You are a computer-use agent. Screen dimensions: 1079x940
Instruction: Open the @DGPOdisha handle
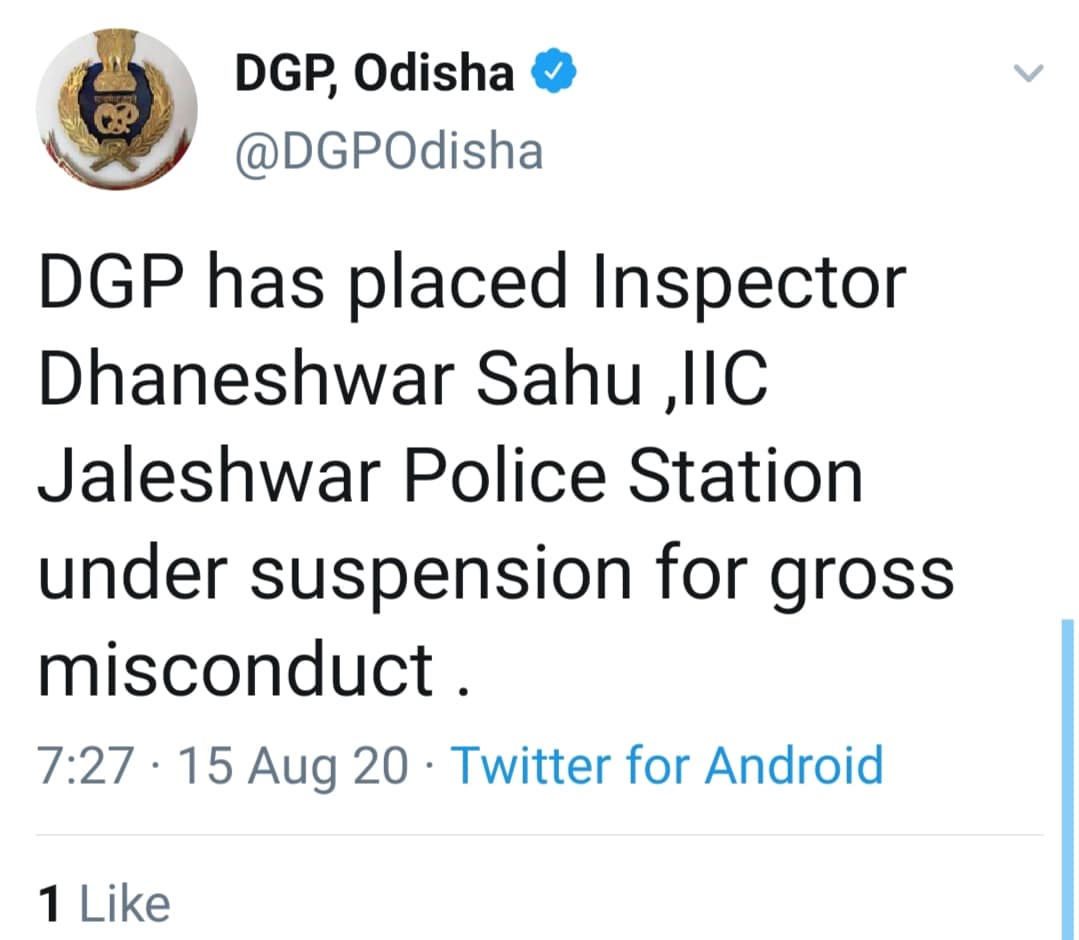pyautogui.click(x=389, y=152)
